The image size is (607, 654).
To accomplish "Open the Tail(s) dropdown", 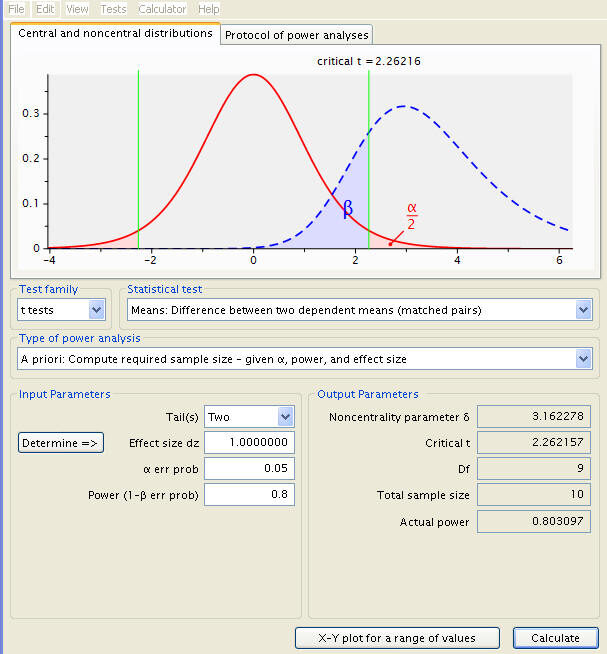I will click(249, 417).
